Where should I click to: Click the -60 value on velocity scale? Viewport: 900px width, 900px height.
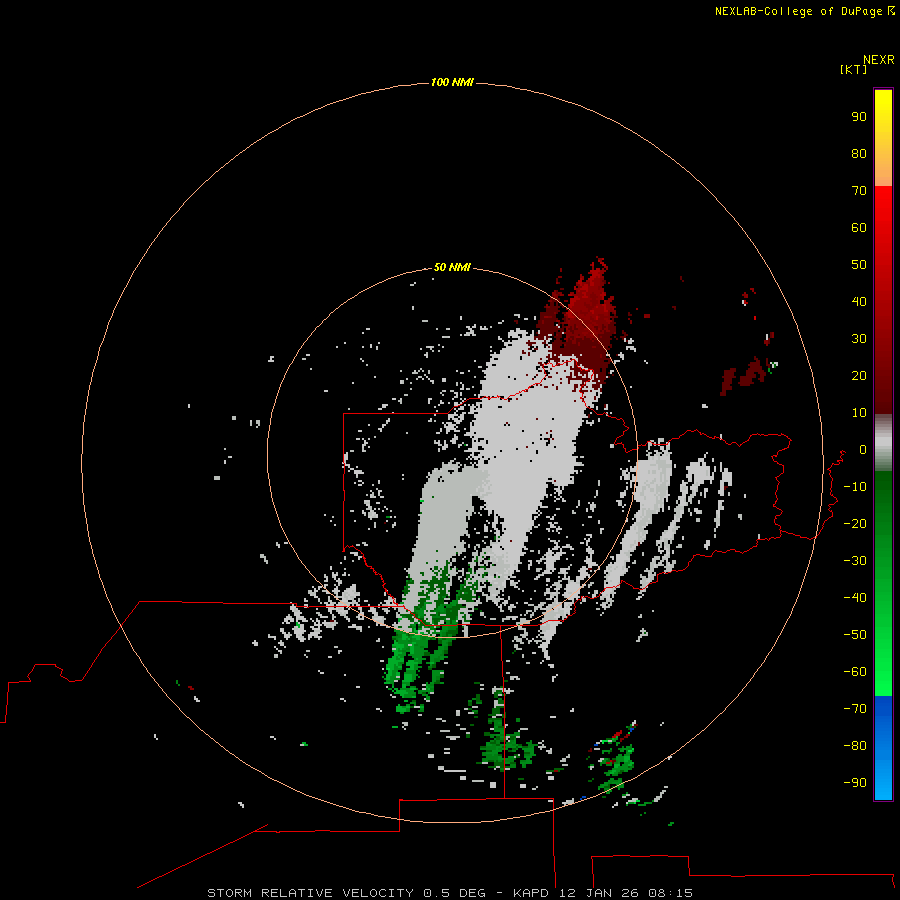[855, 672]
